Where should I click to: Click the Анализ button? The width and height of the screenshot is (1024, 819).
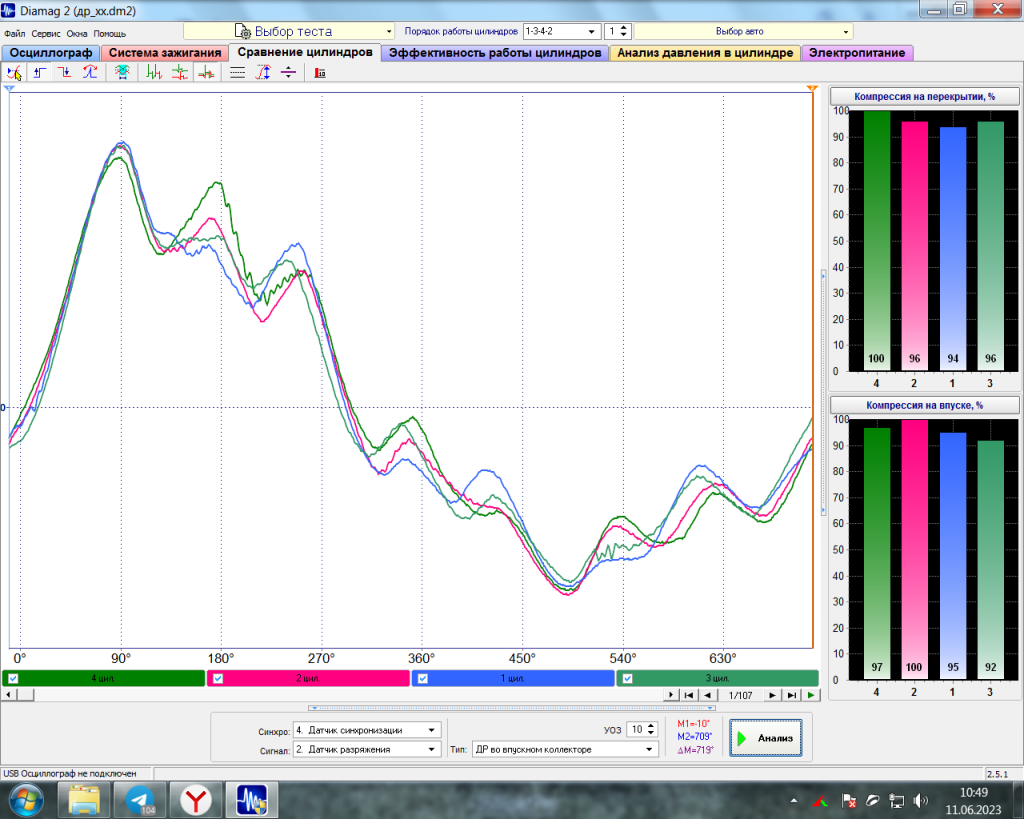click(x=765, y=738)
